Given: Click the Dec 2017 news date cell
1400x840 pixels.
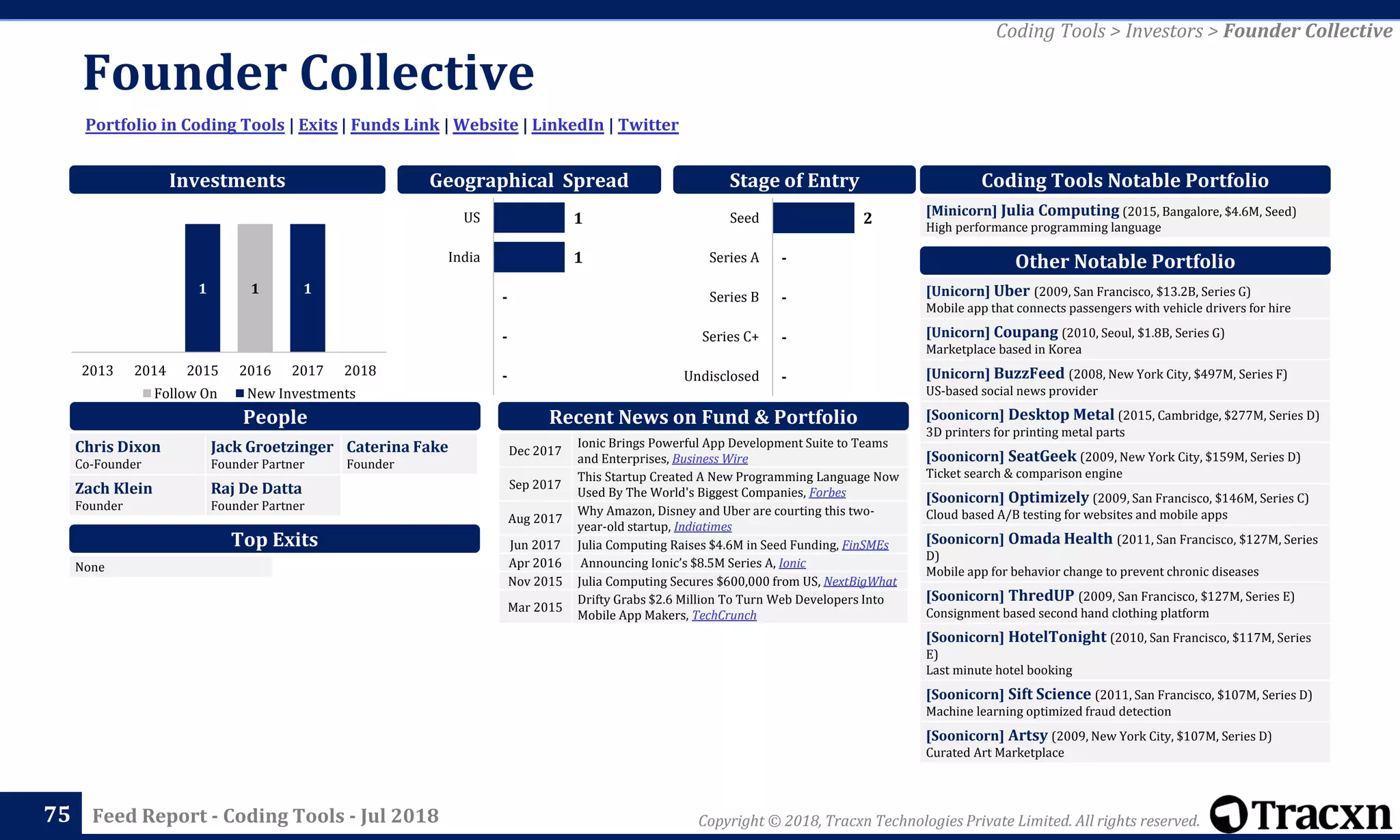Looking at the screenshot, I should coord(535,450).
